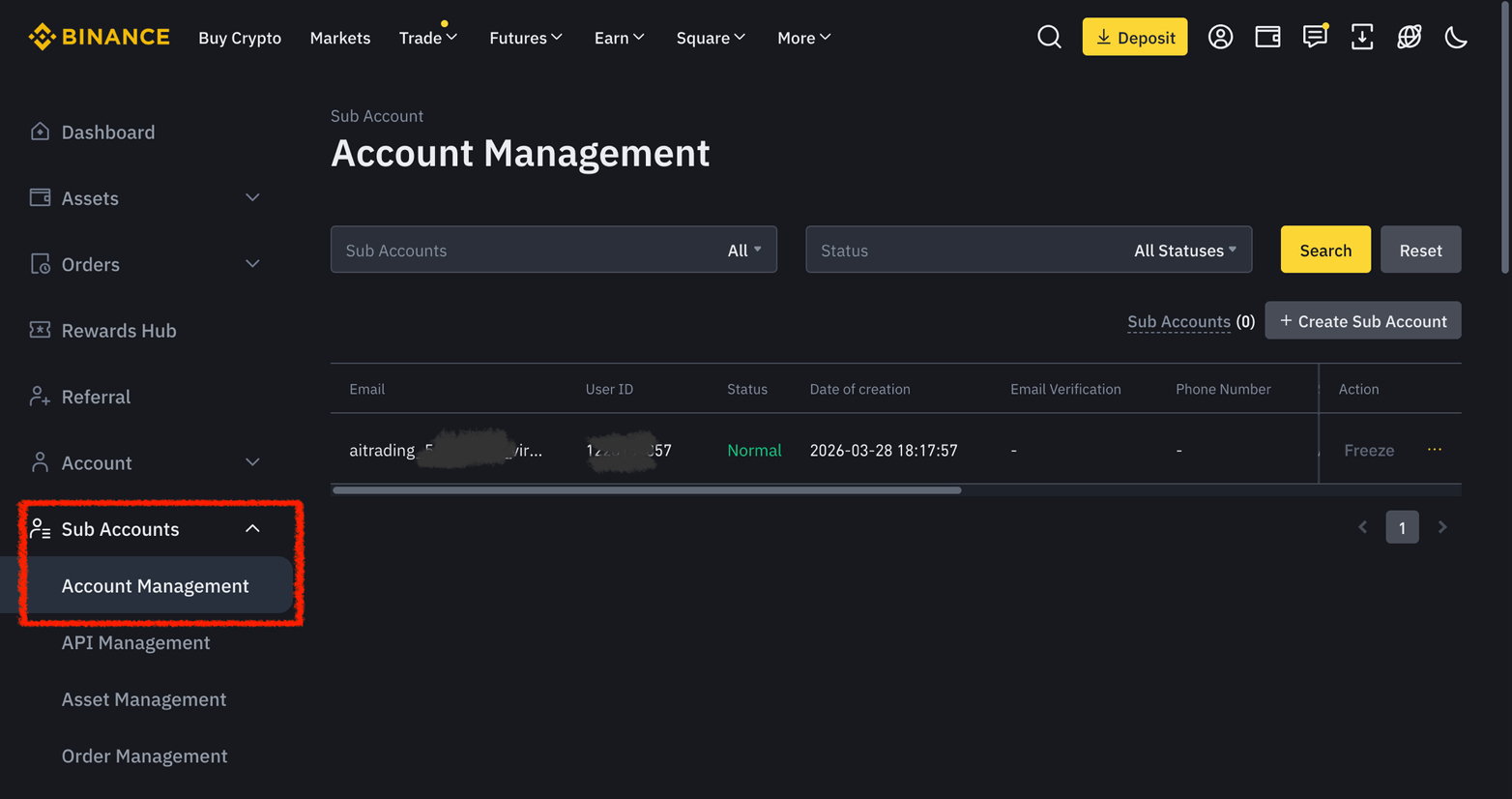The height and width of the screenshot is (799, 1512).
Task: Click the Phone Number column header
Action: pyautogui.click(x=1223, y=389)
